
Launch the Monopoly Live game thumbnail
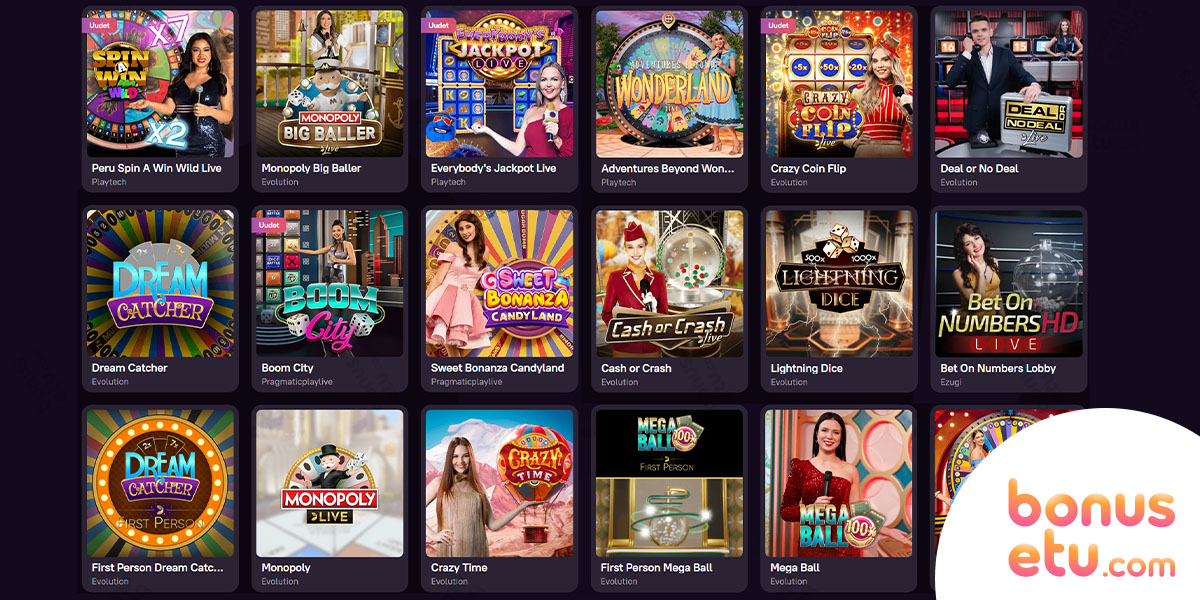(330, 483)
